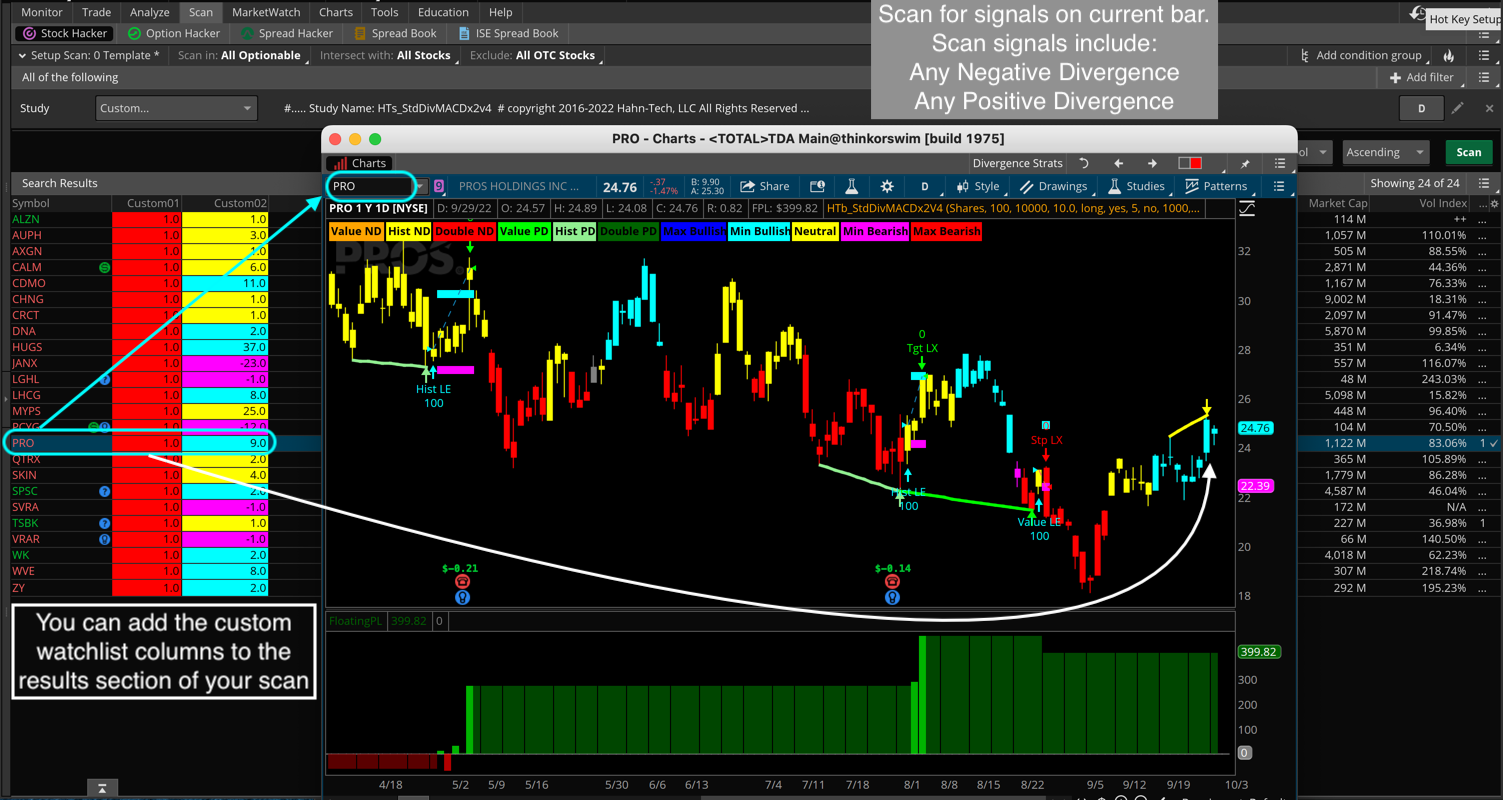This screenshot has width=1503, height=800.
Task: Remove the study filter with X icon
Action: tap(1489, 108)
